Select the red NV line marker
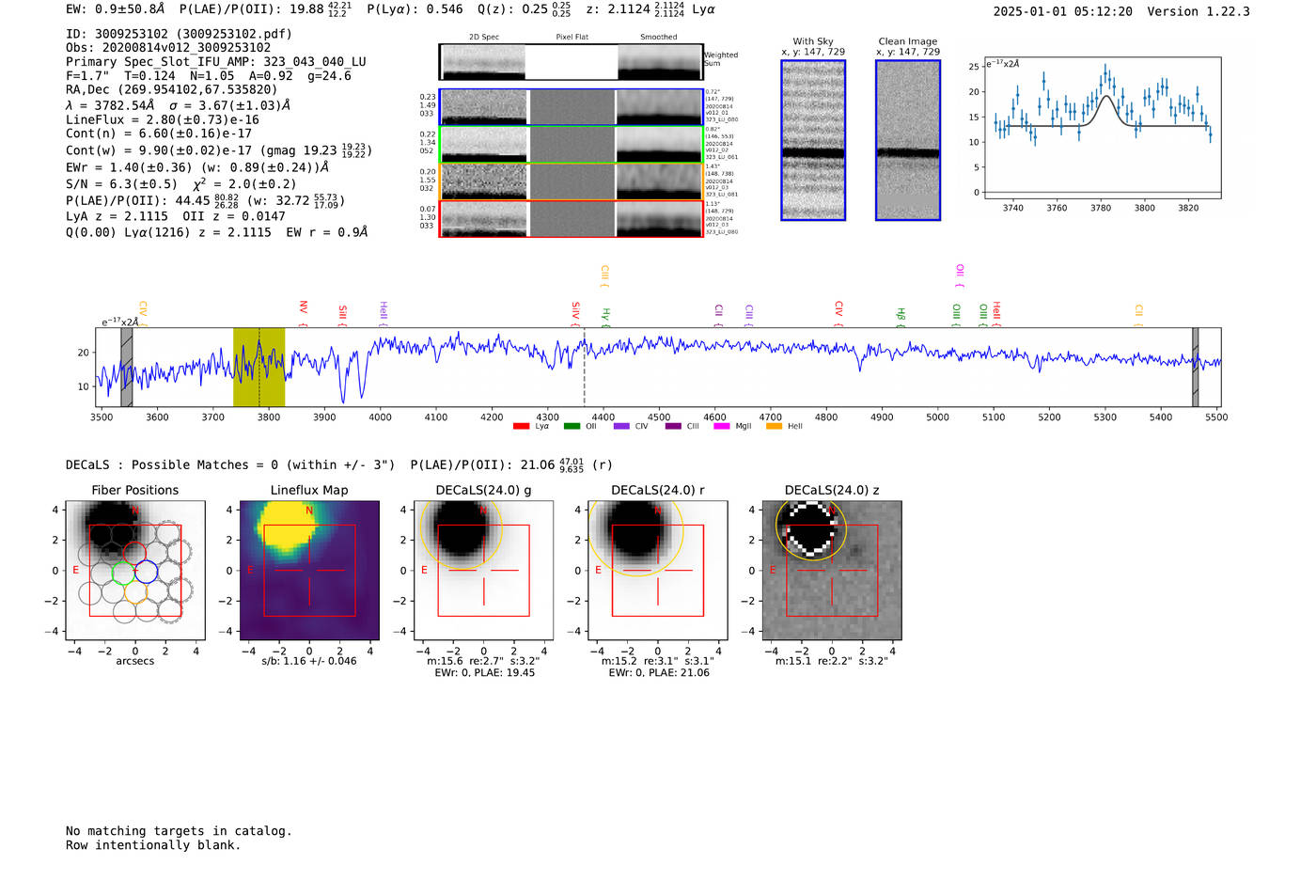 (303, 313)
